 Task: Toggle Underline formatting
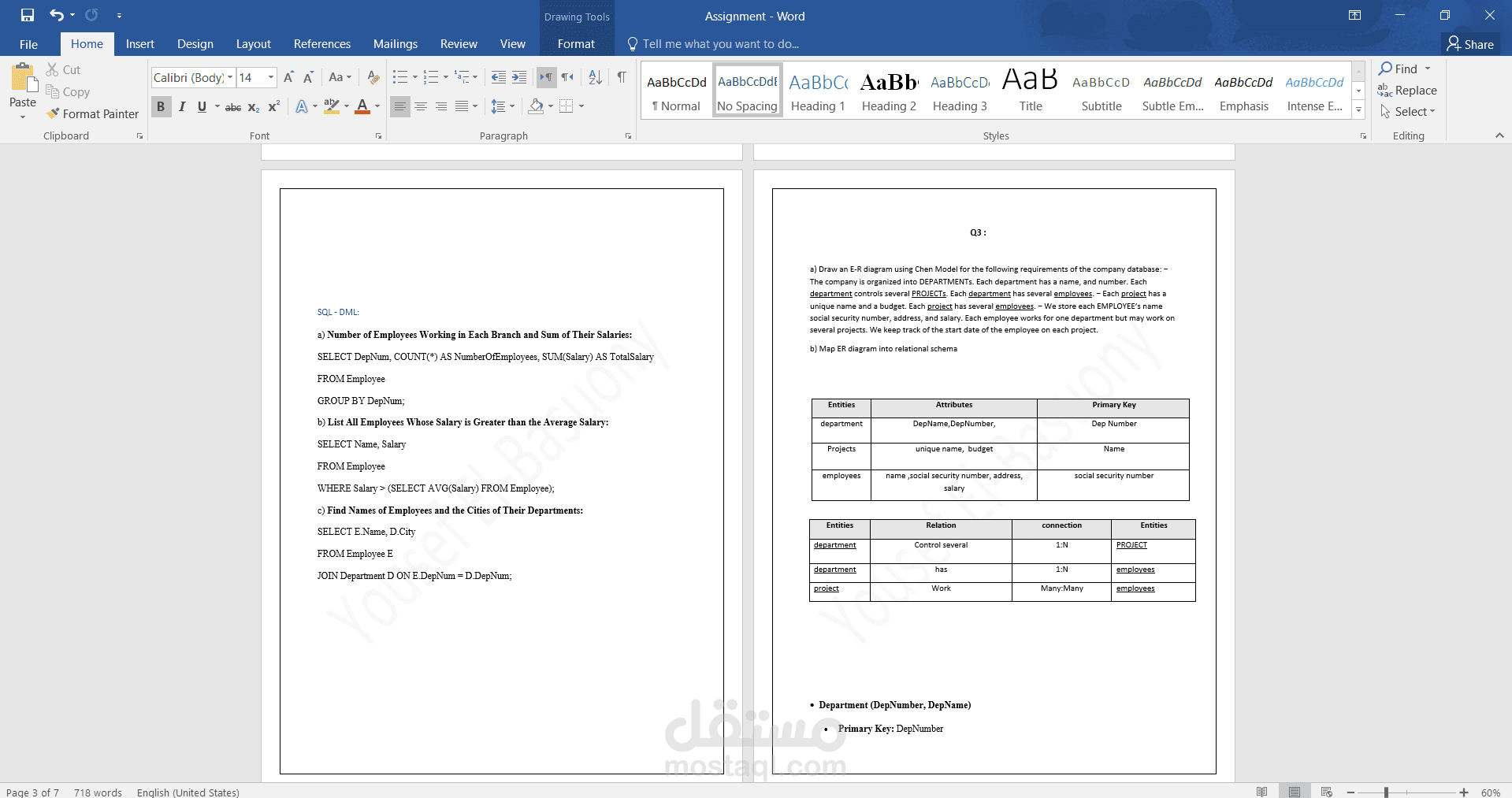pyautogui.click(x=202, y=106)
